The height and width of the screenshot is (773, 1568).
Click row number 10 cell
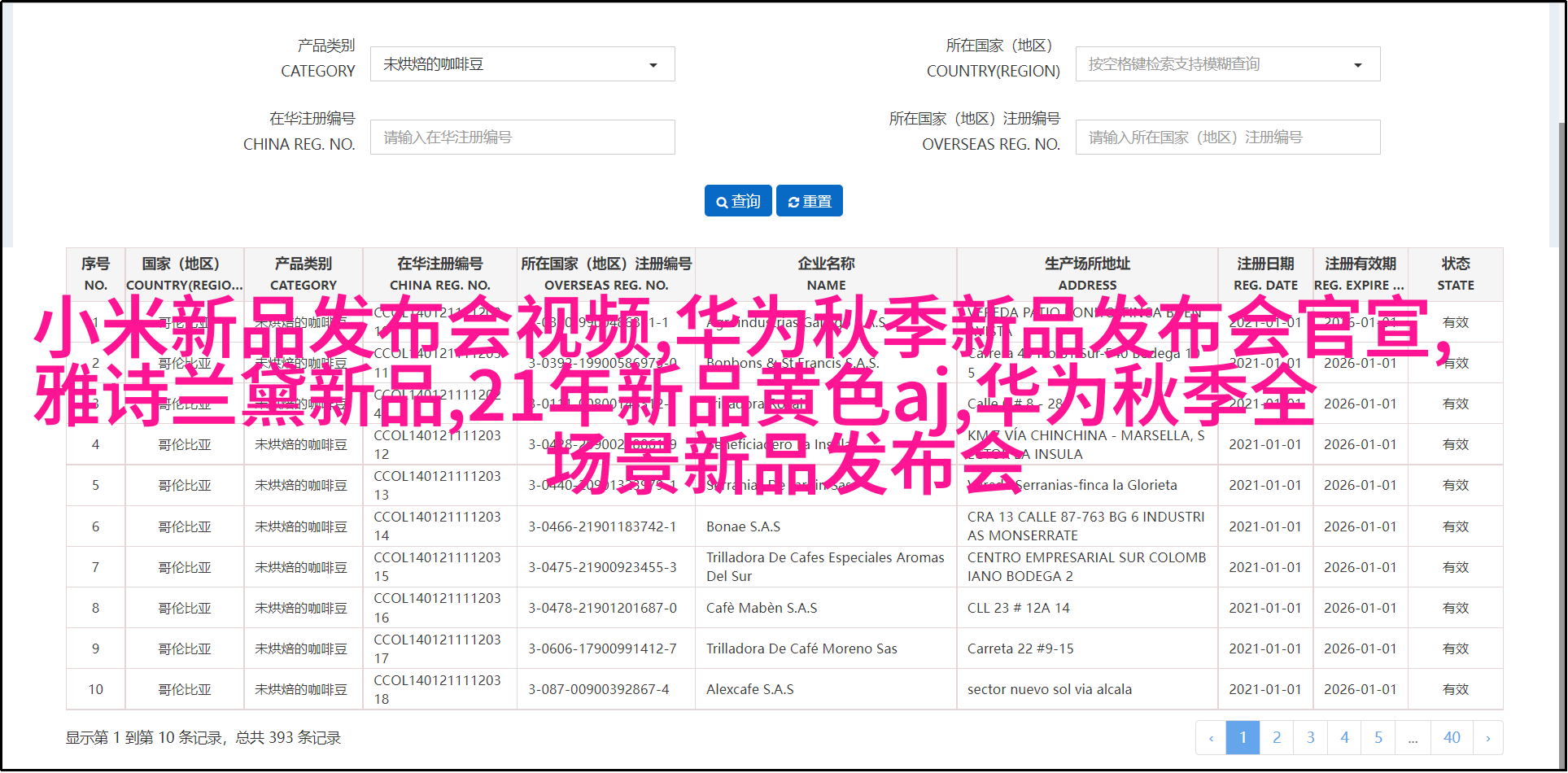pos(96,689)
